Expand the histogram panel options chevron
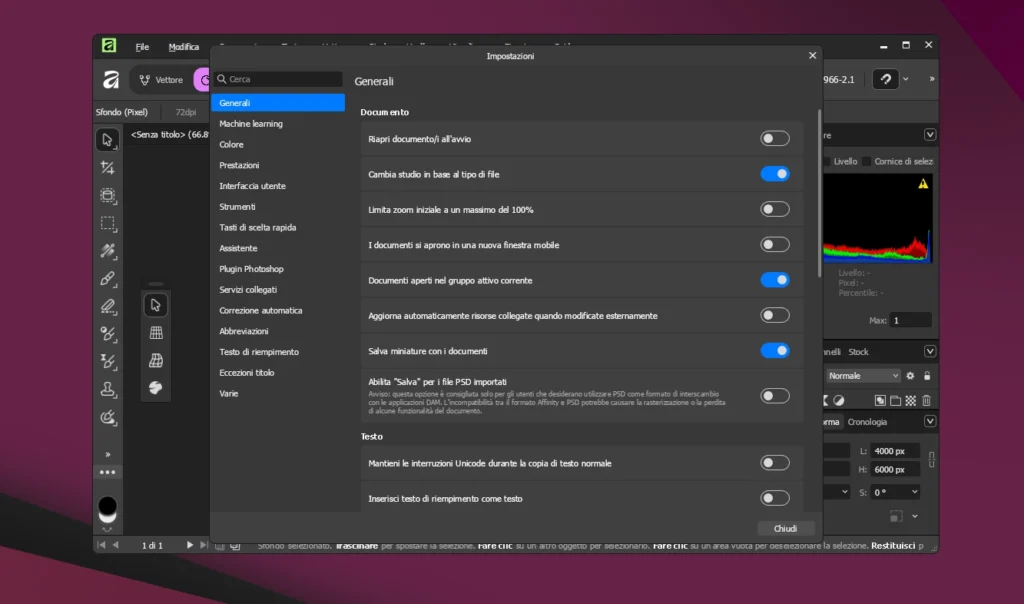 click(930, 135)
